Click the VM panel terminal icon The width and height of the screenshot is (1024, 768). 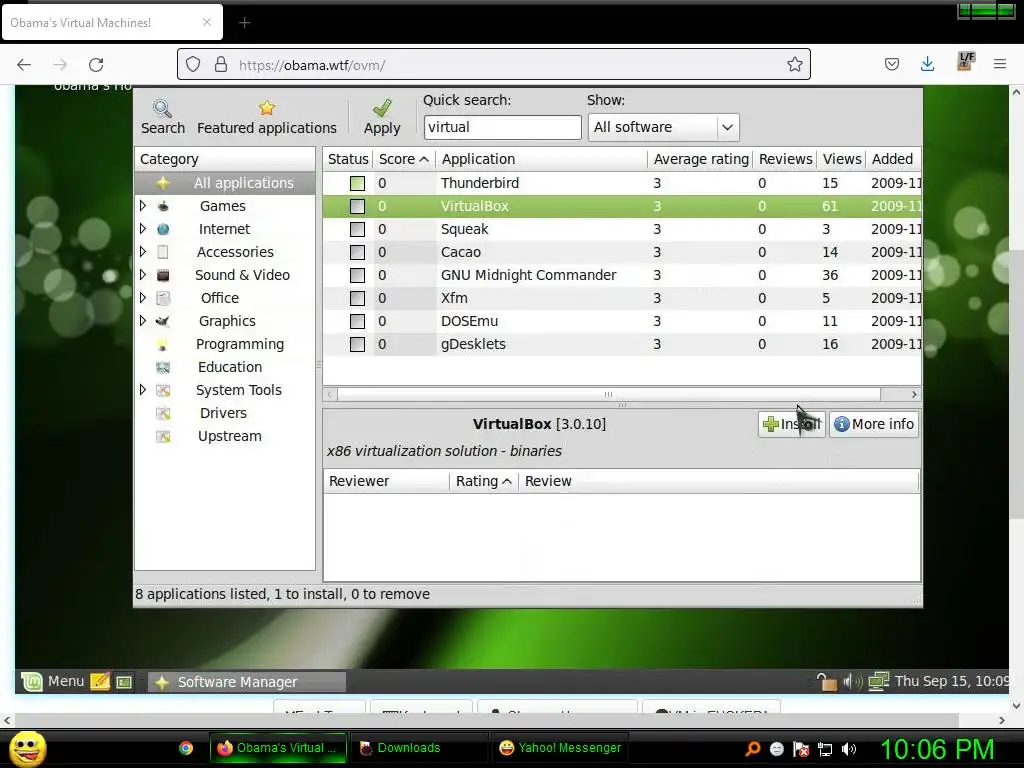coord(124,682)
